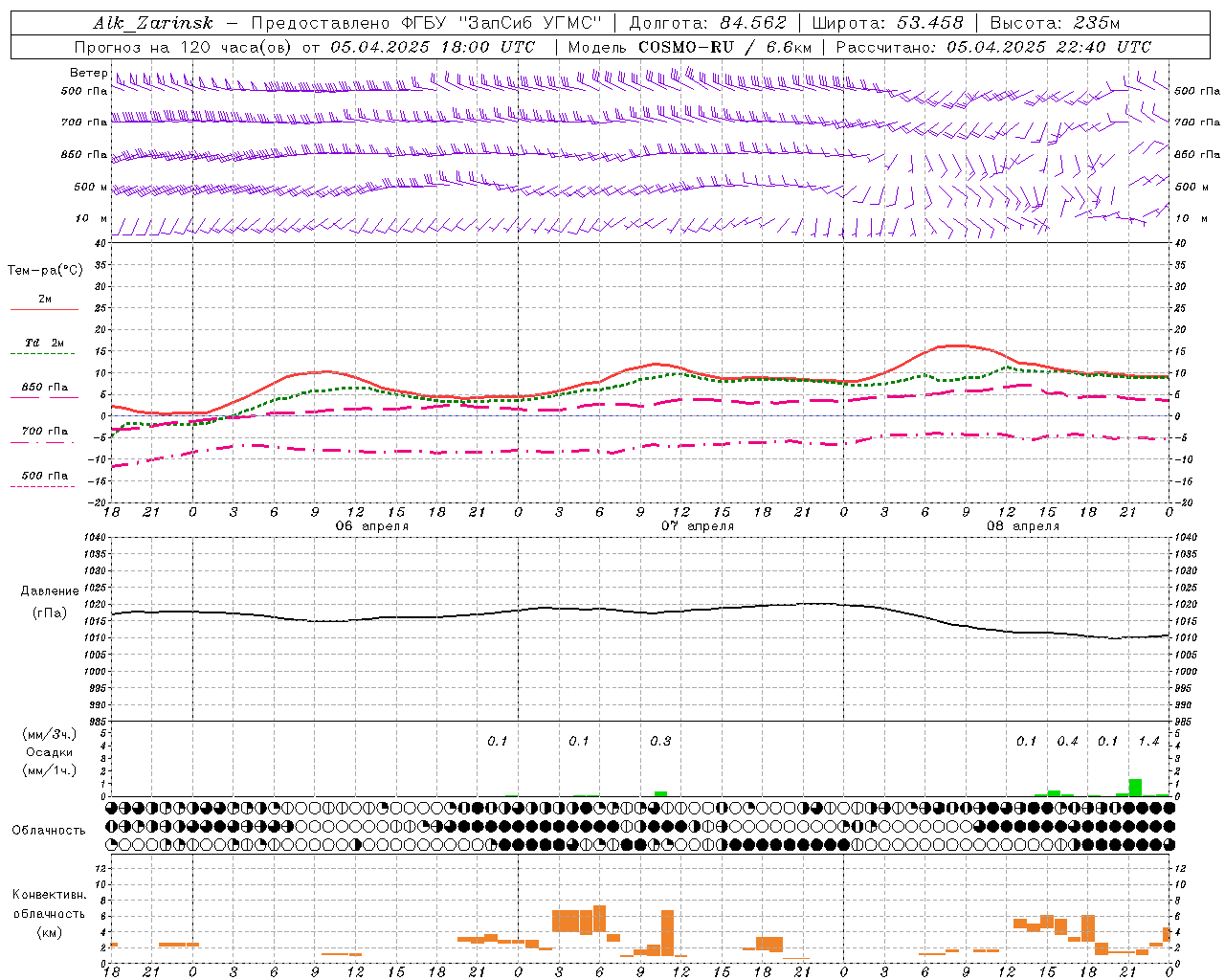
Task: Click the precipitation value 0.3
Action: (x=660, y=742)
